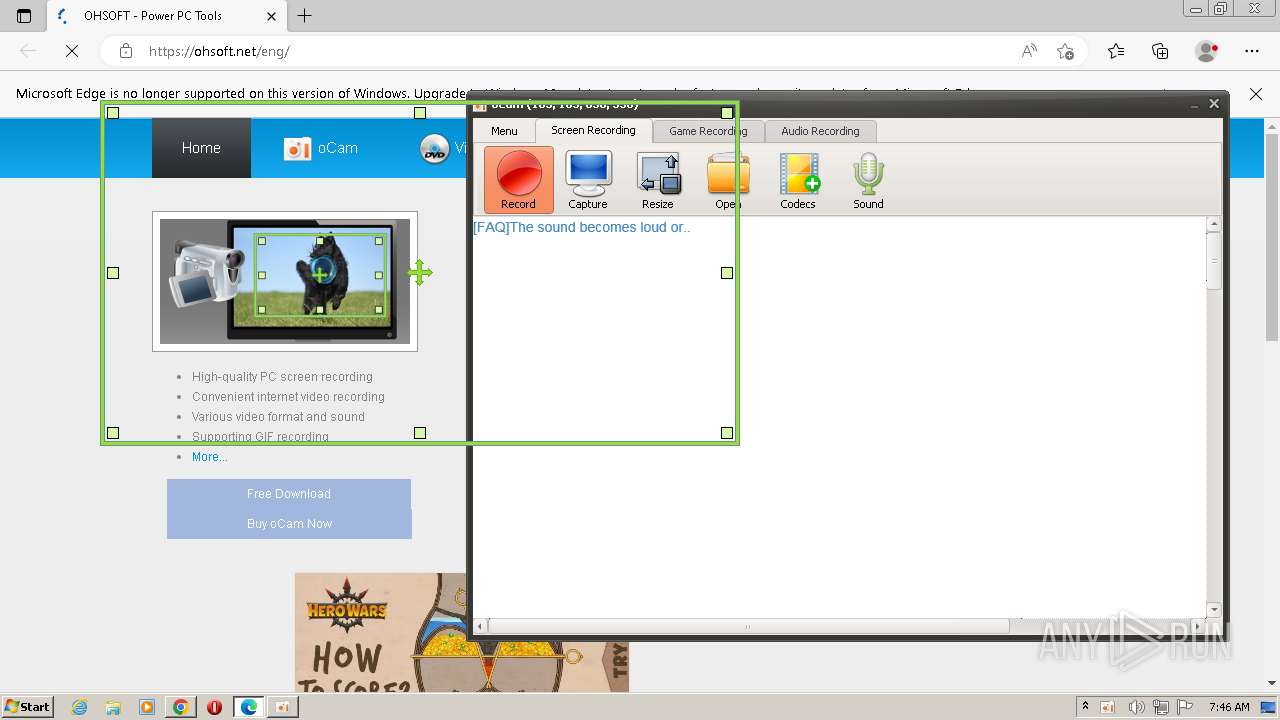The height and width of the screenshot is (720, 1280).
Task: Click the red Record button in oCam
Action: click(518, 180)
